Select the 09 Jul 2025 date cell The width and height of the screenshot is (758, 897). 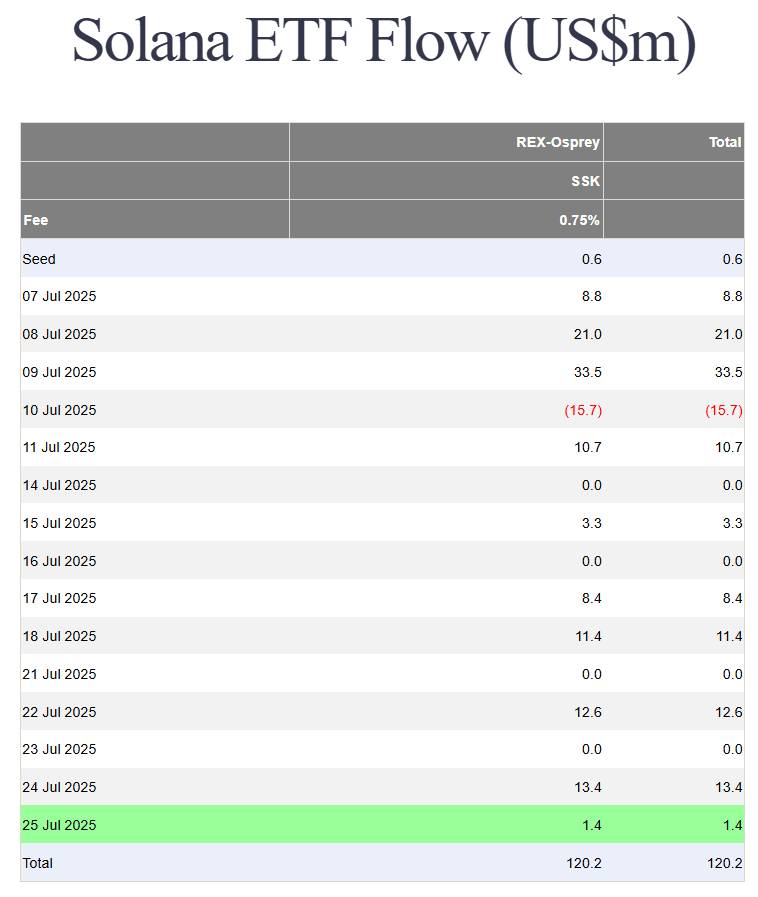59,372
